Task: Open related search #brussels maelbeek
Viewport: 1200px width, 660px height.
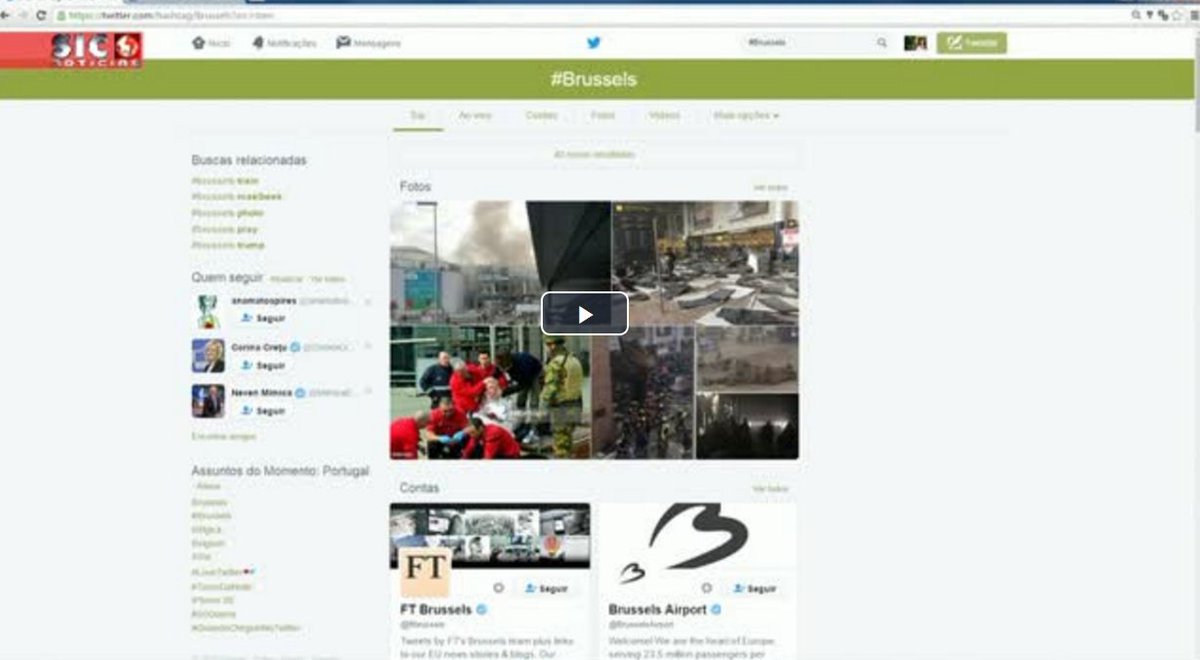Action: [x=237, y=197]
